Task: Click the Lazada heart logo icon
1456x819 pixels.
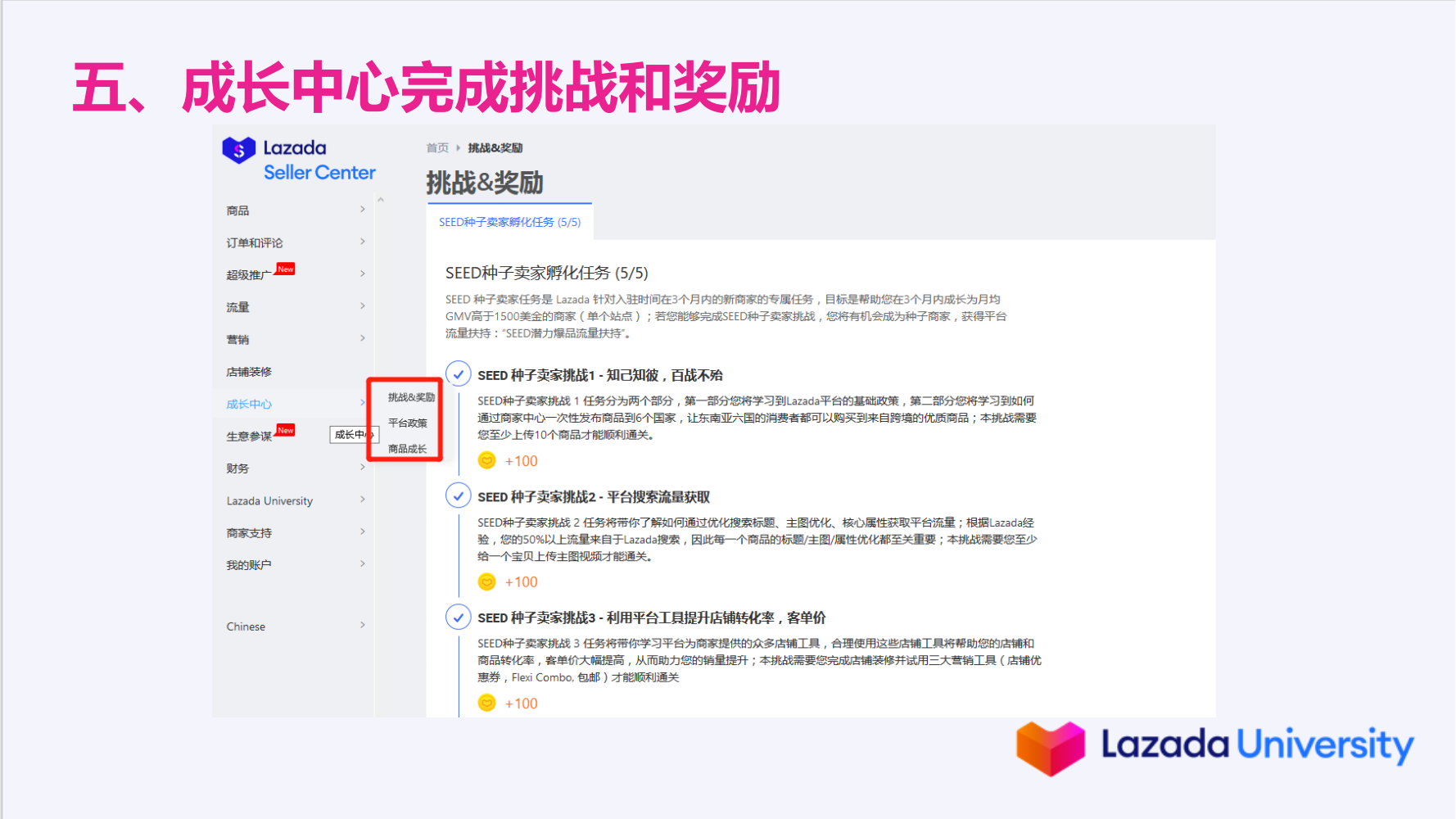Action: [239, 150]
